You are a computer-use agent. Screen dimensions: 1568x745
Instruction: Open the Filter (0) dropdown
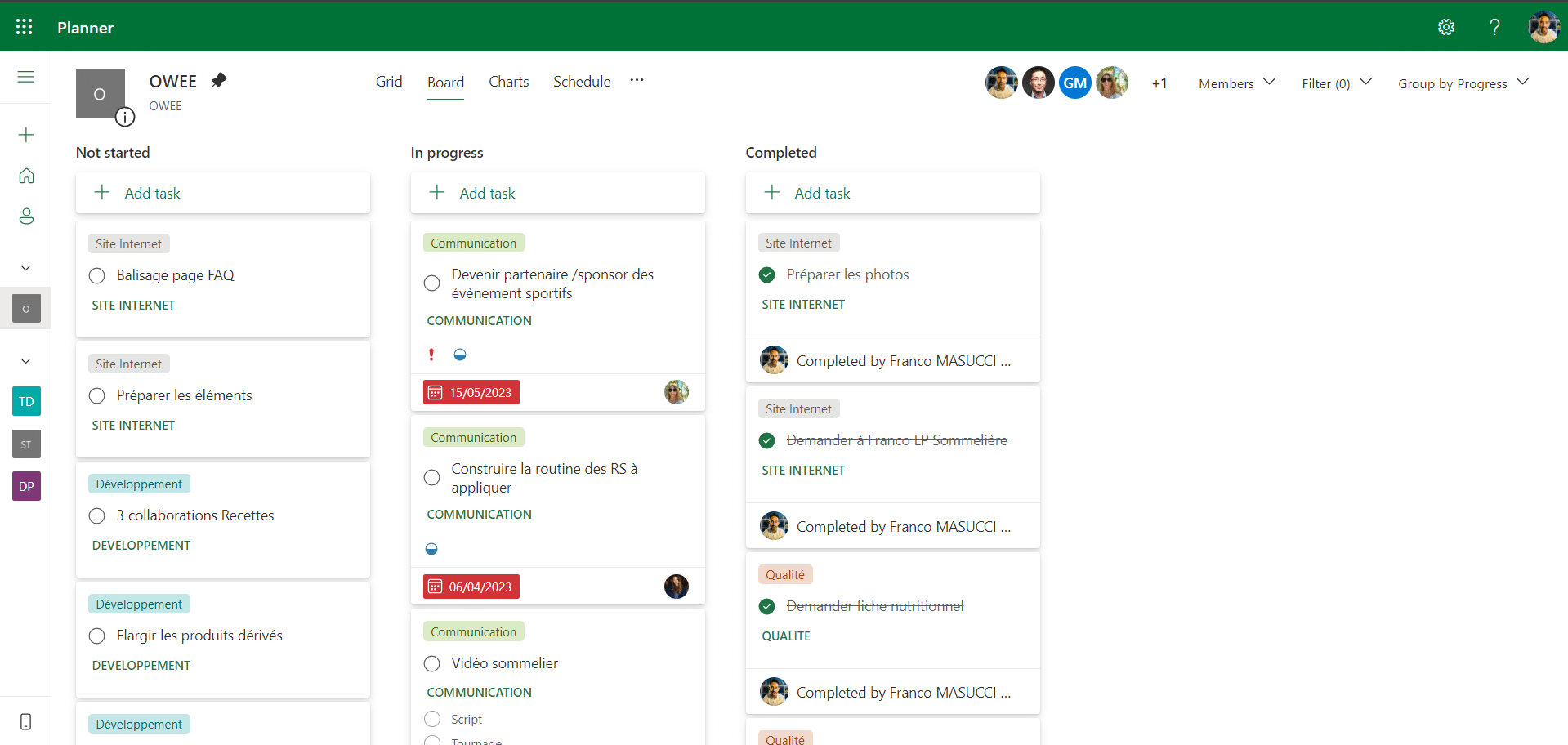coord(1336,83)
